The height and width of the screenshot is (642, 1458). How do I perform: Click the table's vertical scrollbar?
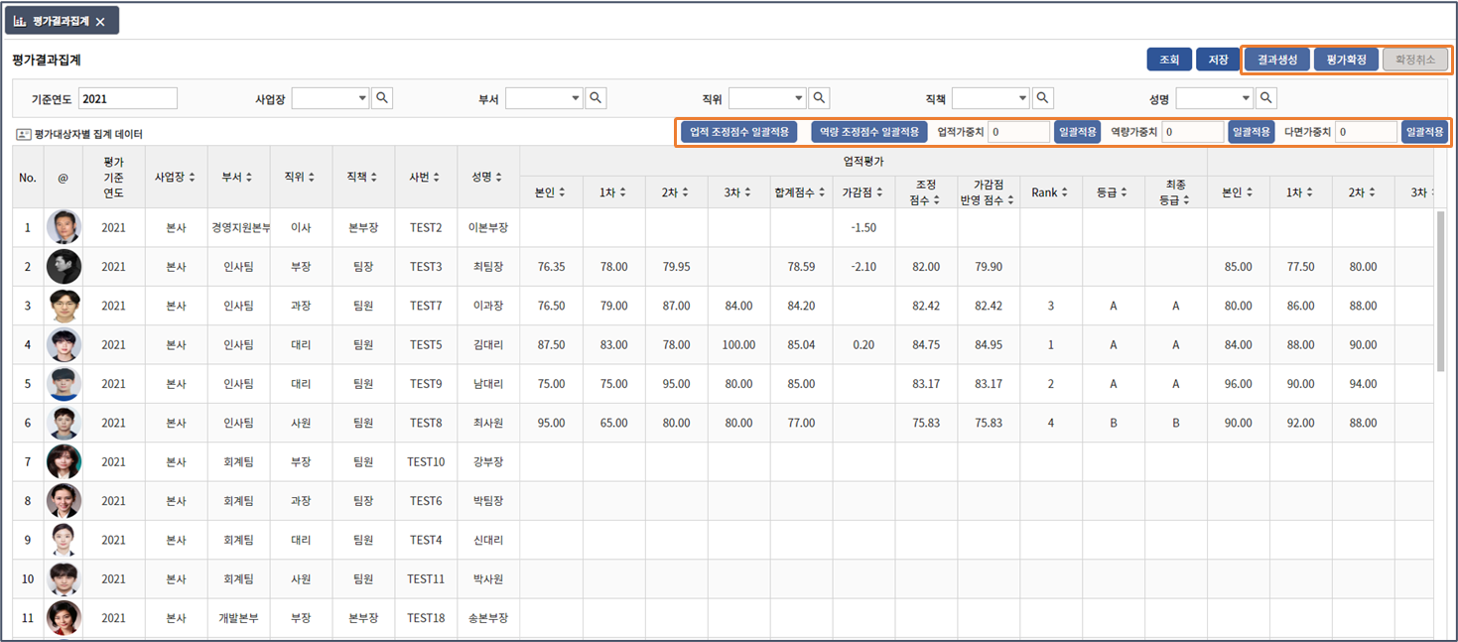[x=1440, y=290]
